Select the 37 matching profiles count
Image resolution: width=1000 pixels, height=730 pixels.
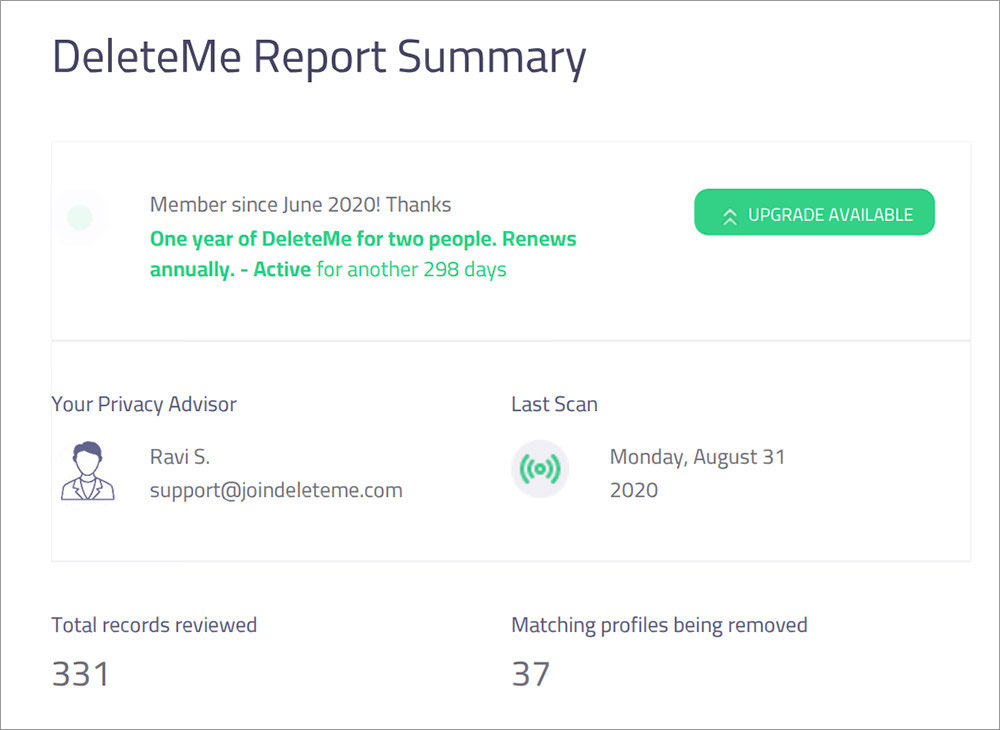531,674
